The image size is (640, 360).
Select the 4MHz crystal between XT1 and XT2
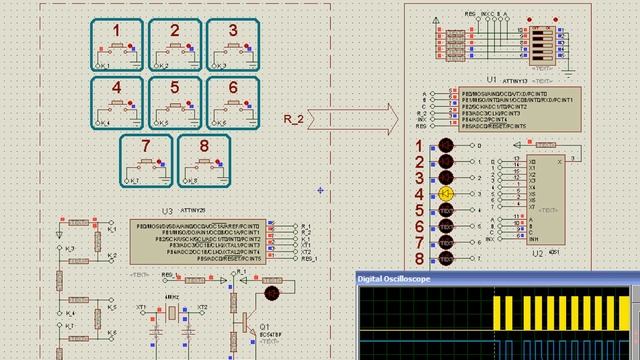coord(172,313)
